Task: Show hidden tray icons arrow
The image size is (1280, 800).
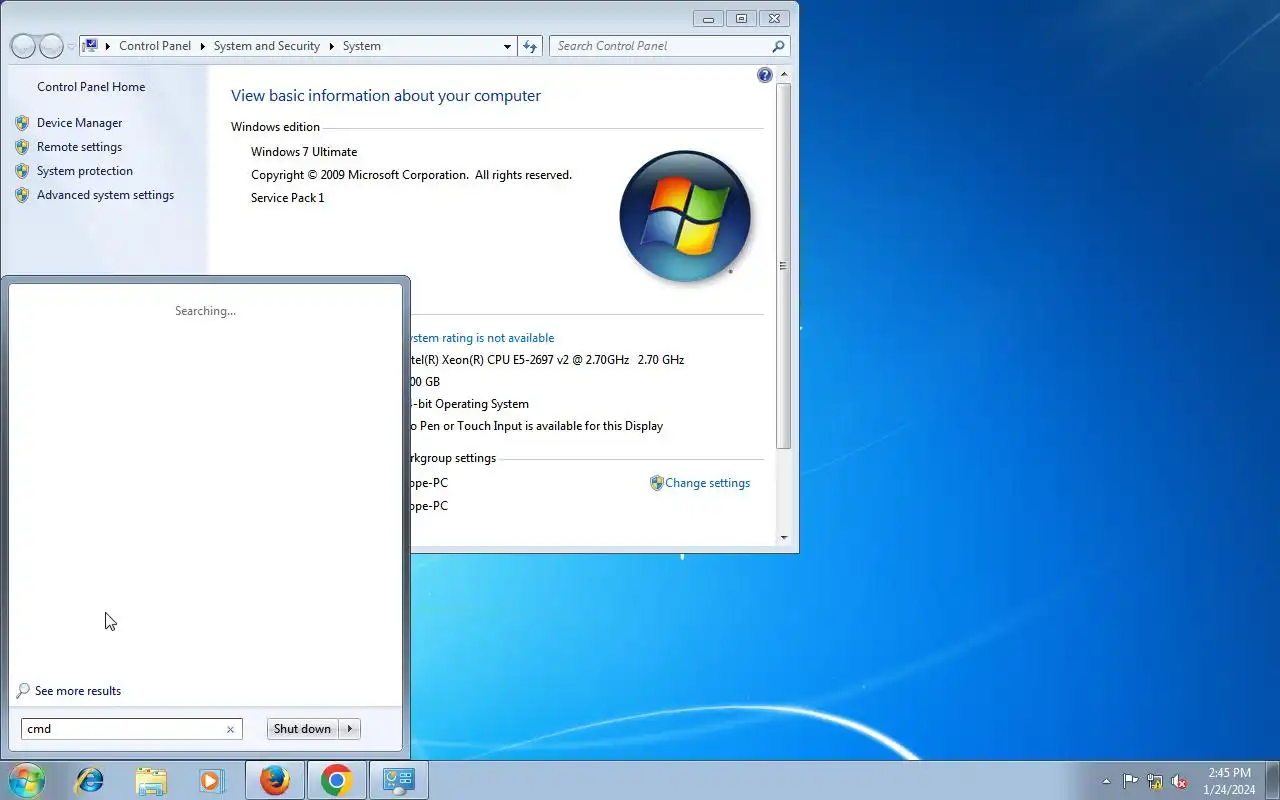Action: 1106,781
